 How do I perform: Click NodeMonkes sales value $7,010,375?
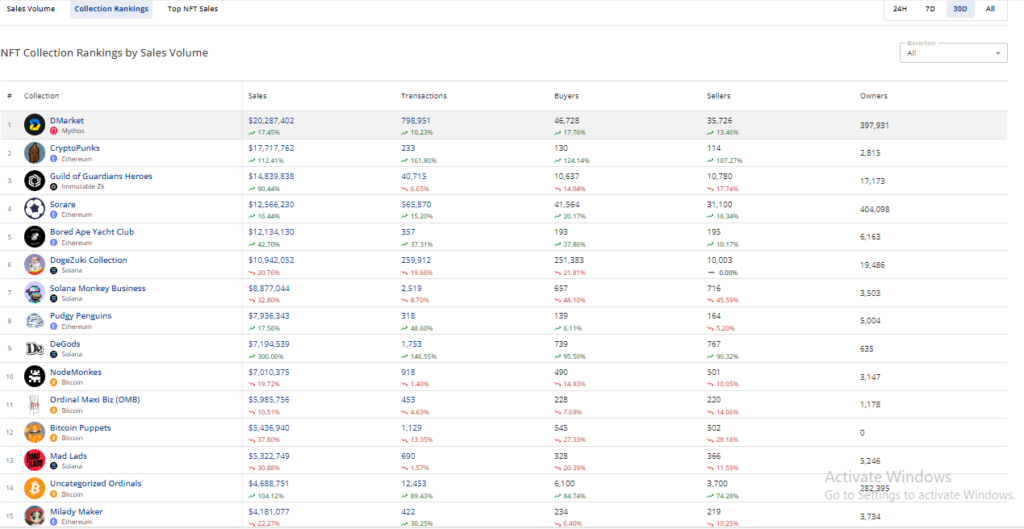coord(269,372)
